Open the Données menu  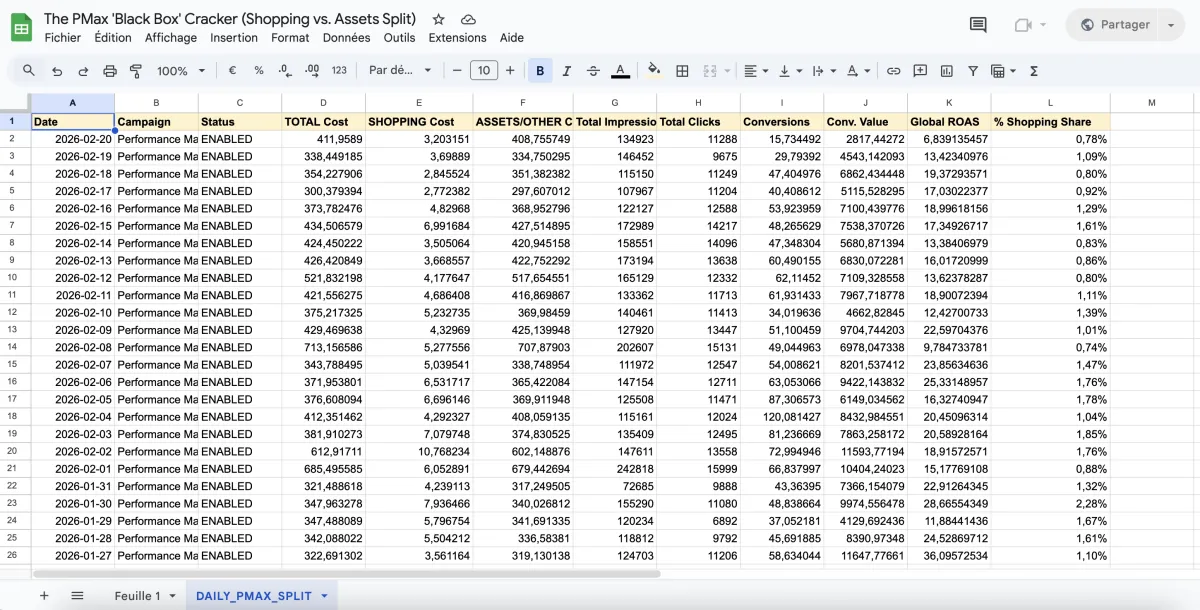346,38
